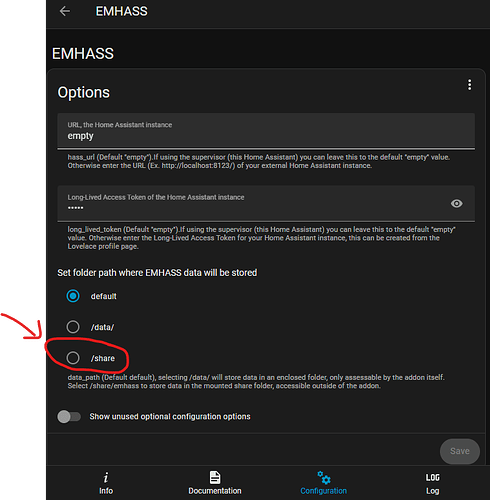Click the data_path description text
490x500 pixels.
tap(256, 382)
